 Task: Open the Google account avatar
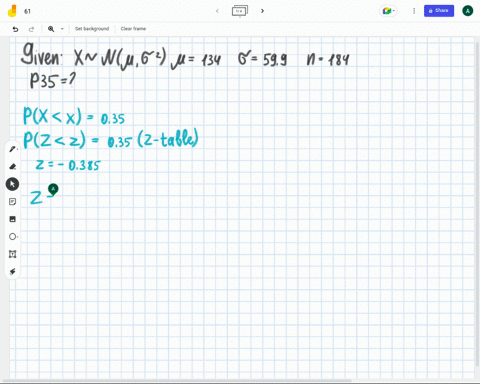pos(467,11)
